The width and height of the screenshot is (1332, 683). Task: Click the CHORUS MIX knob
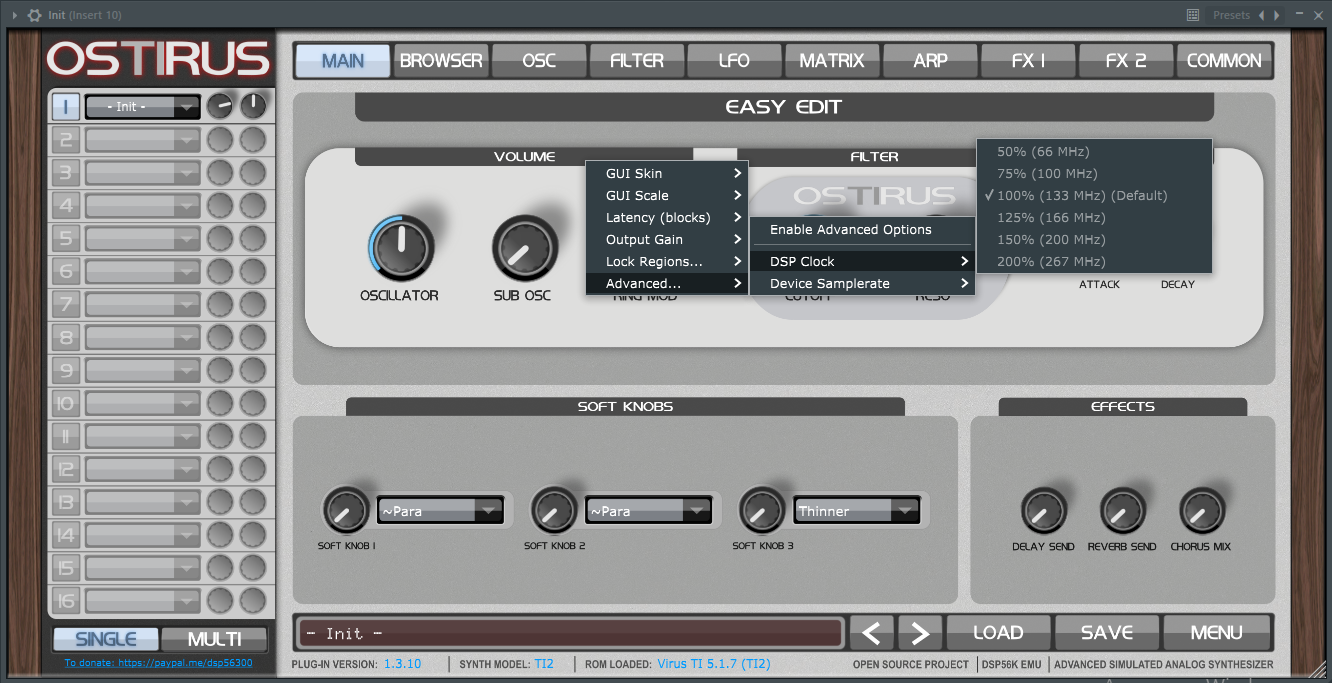click(x=1201, y=511)
